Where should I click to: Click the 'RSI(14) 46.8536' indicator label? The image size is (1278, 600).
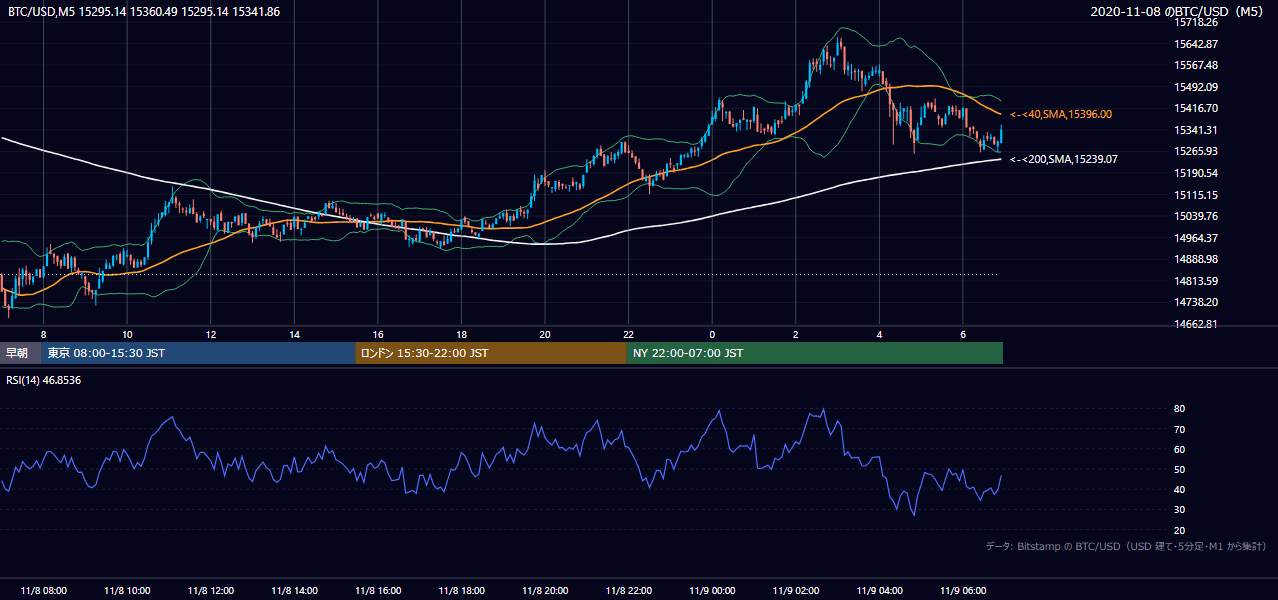click(44, 380)
